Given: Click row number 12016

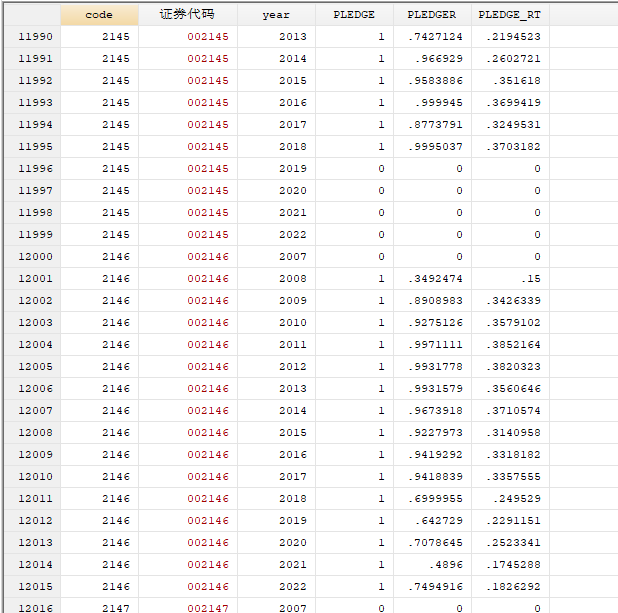Looking at the screenshot, I should tap(33, 607).
